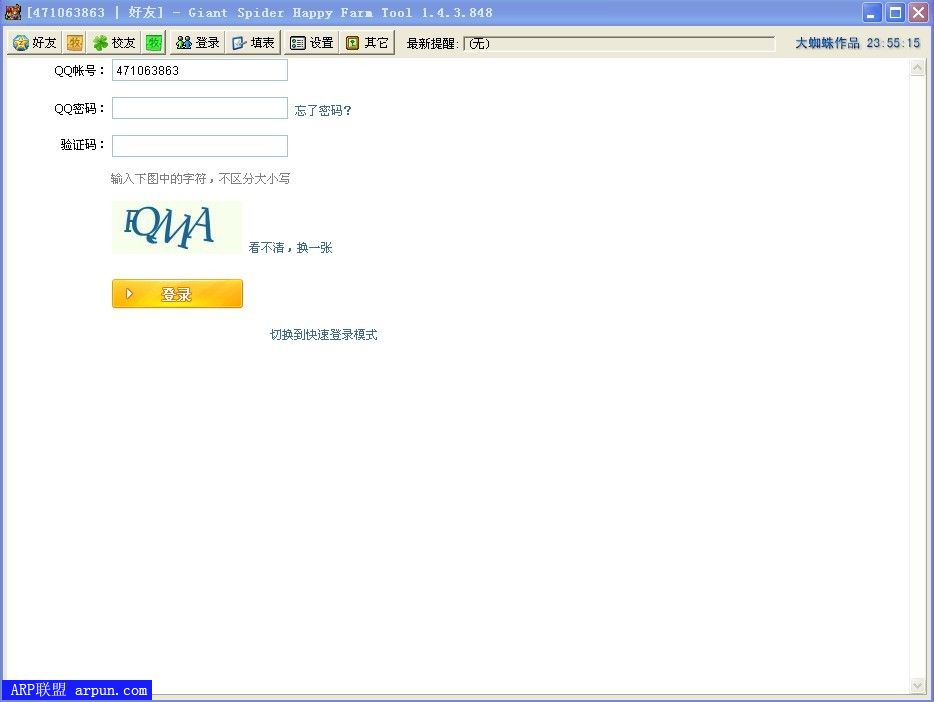The image size is (934, 702).
Task: Open the 好友 friends toolbar button
Action: [35, 43]
